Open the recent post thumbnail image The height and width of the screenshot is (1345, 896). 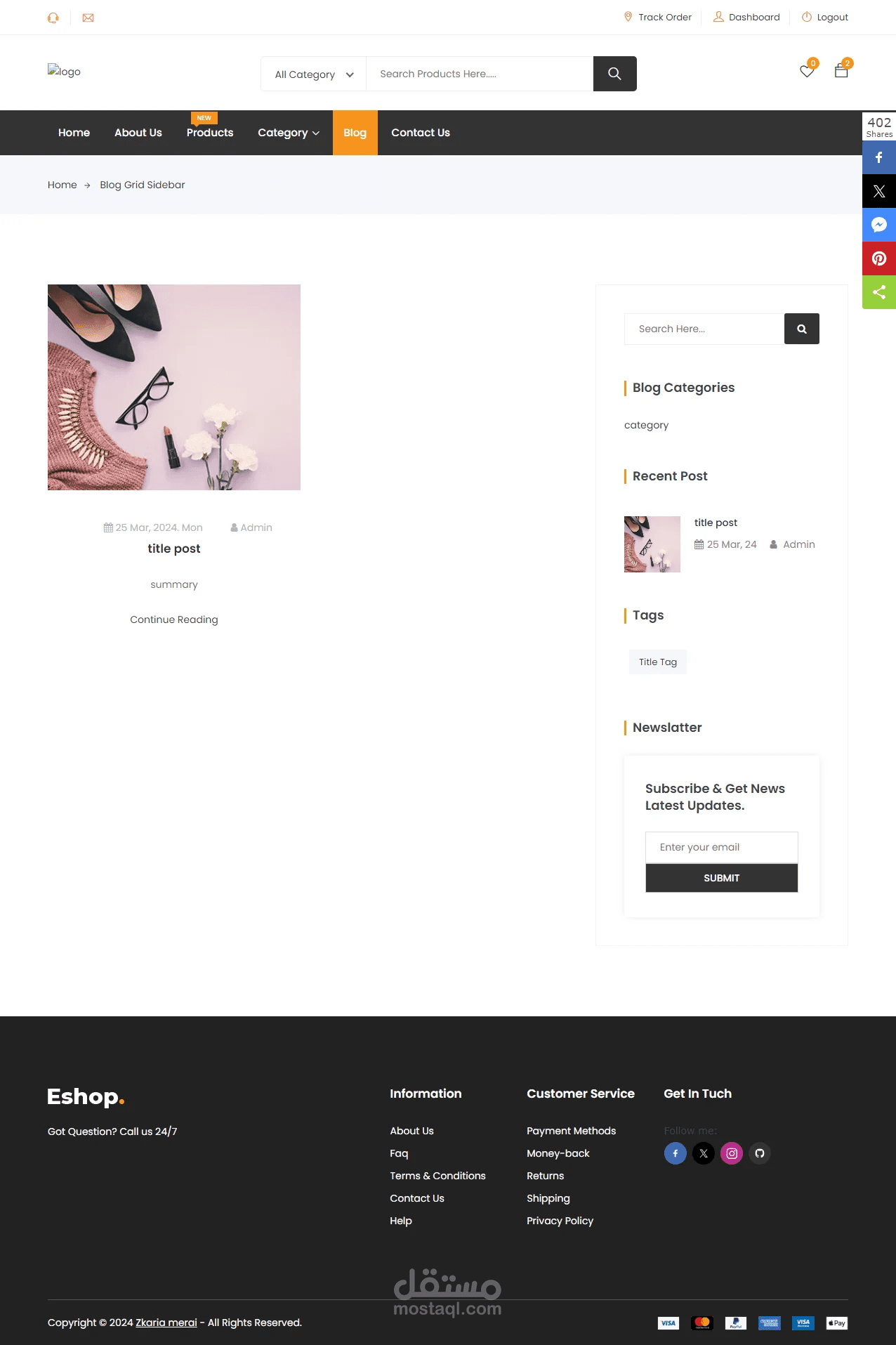[652, 544]
